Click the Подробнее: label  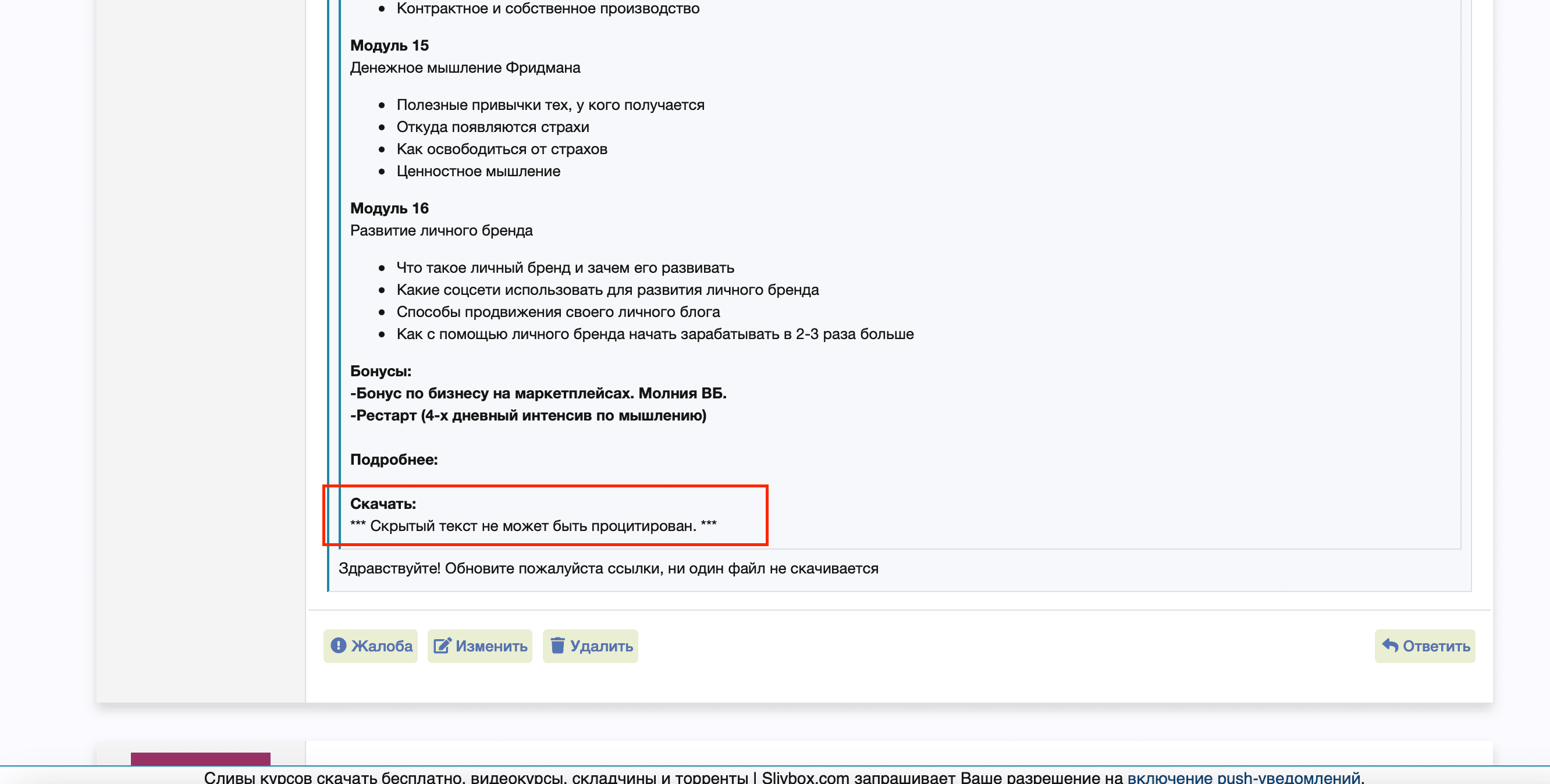pyautogui.click(x=393, y=459)
